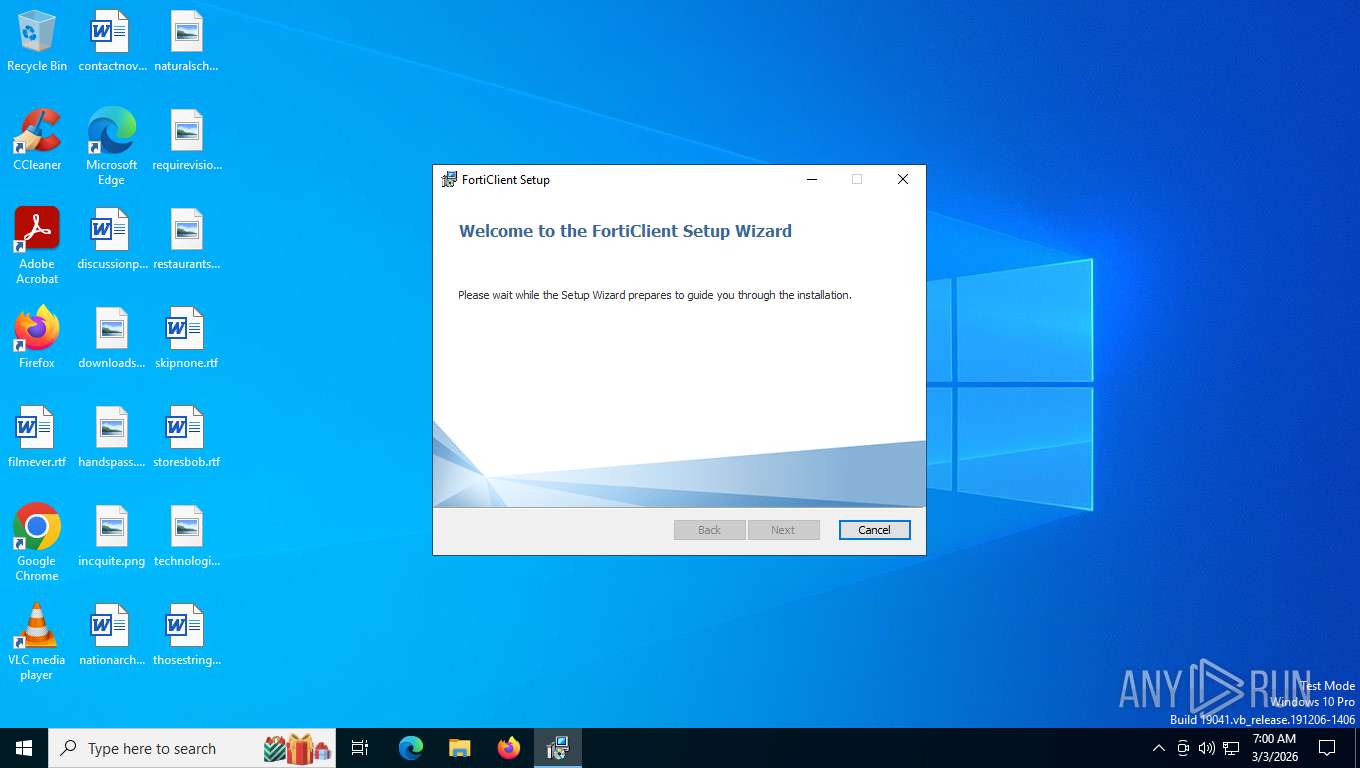This screenshot has height=768, width=1360.
Task: Minimize the FortiClient Setup window
Action: click(812, 180)
